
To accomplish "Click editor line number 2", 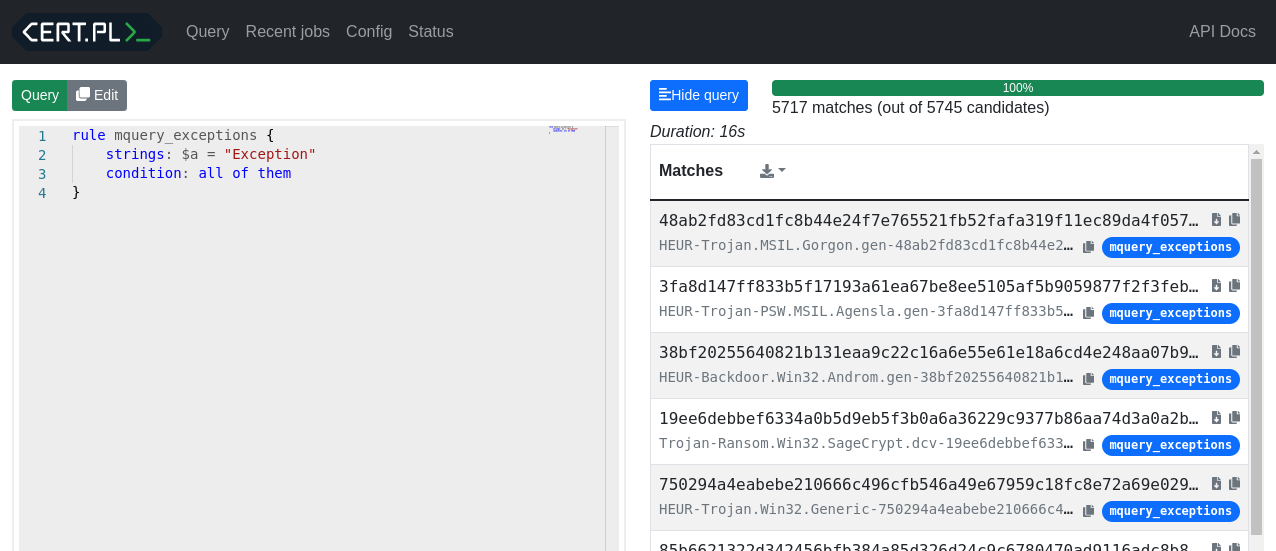I will (x=42, y=155).
